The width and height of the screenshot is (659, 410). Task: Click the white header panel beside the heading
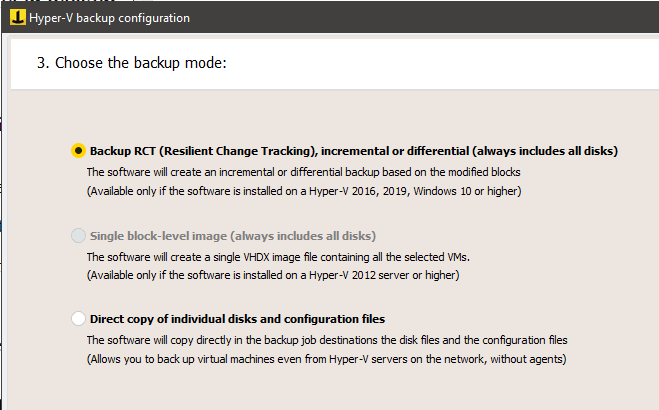tap(441, 63)
